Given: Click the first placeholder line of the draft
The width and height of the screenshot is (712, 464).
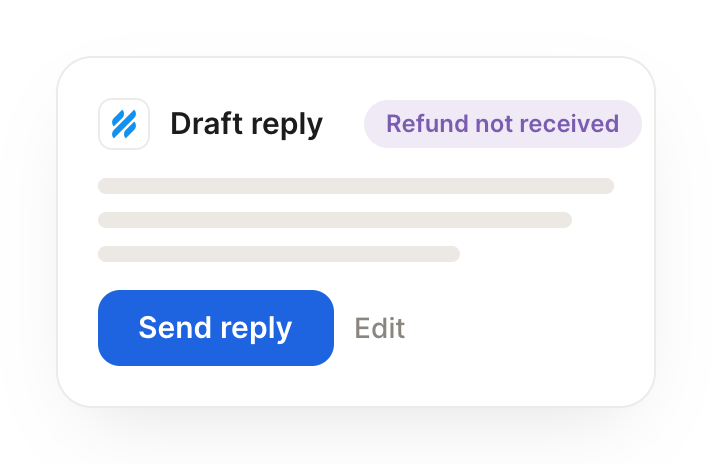Looking at the screenshot, I should (x=356, y=186).
